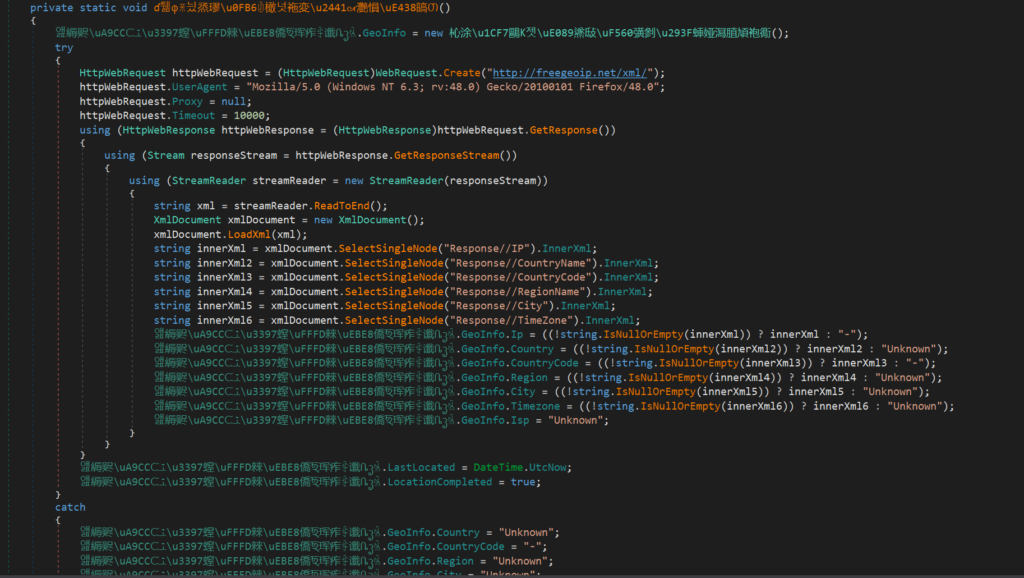Click the CountryCode property inside catch block
Screen dimensions: 1024x578
coord(470,547)
